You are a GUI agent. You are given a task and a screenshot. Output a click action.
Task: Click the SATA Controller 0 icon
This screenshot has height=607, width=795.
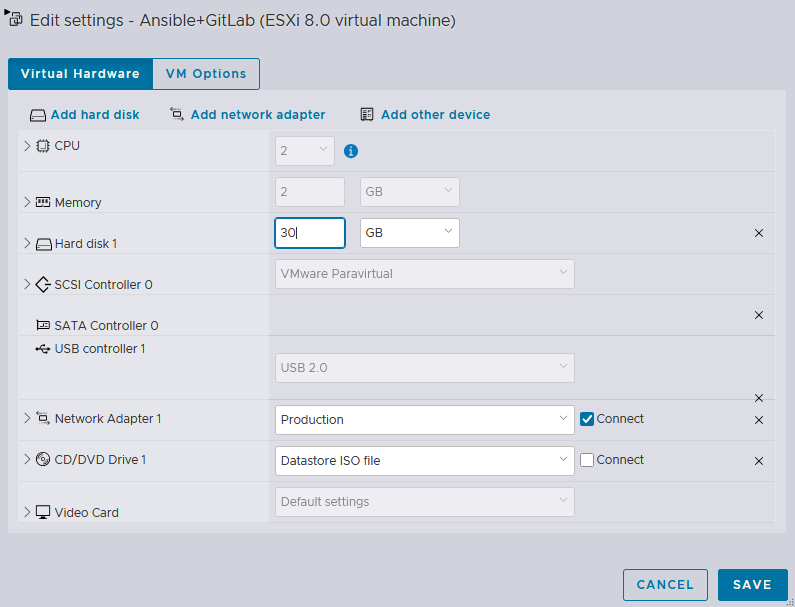point(43,325)
